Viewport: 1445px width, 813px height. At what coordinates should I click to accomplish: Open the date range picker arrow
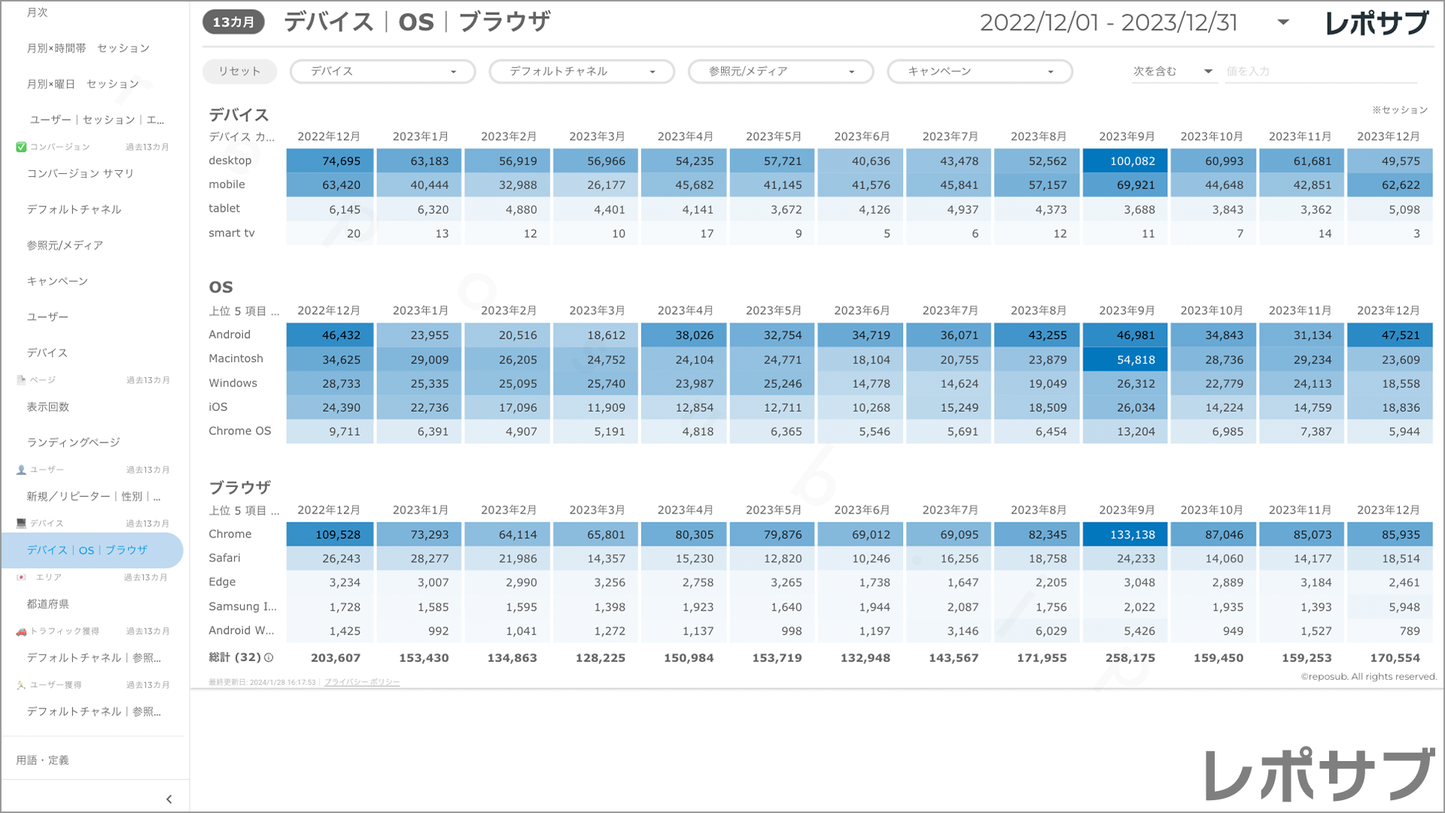(x=1283, y=23)
